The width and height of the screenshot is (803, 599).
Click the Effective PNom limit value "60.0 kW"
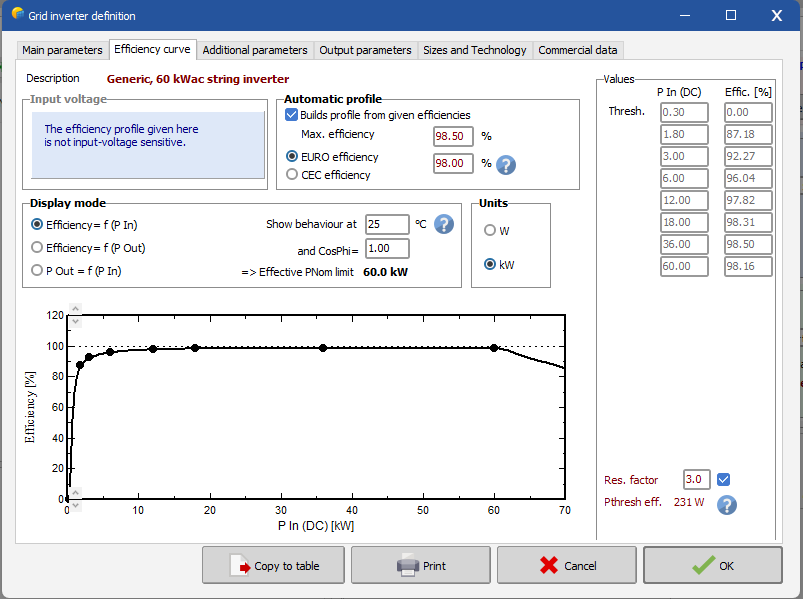386,272
